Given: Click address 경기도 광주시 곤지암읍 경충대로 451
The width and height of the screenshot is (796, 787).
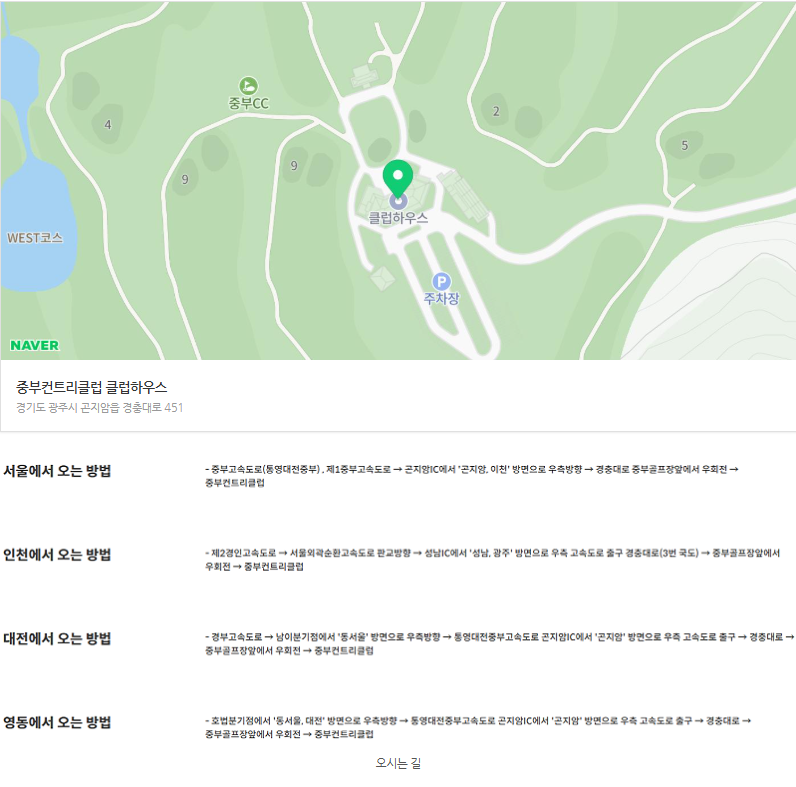Looking at the screenshot, I should tap(100, 407).
